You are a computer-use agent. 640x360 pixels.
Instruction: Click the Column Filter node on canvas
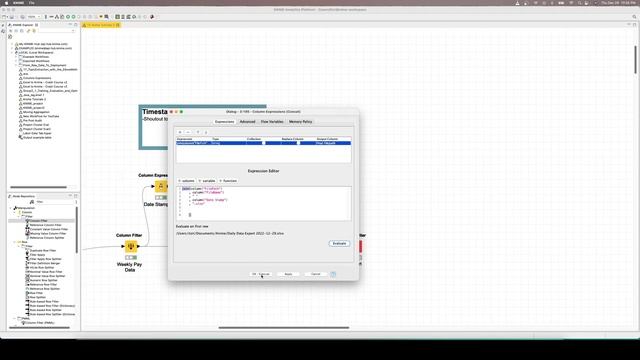pyautogui.click(x=131, y=247)
